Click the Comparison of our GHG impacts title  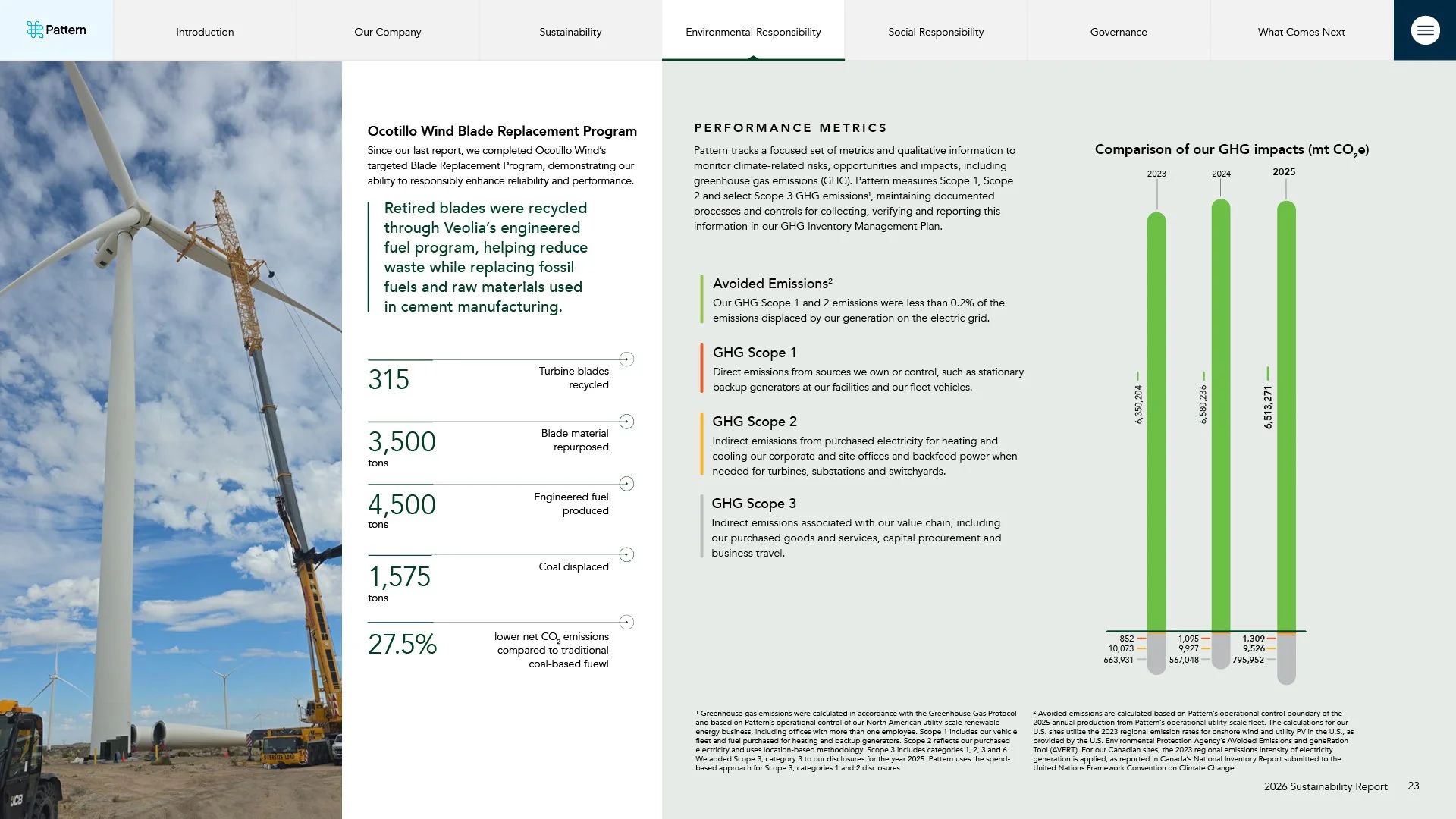1232,150
